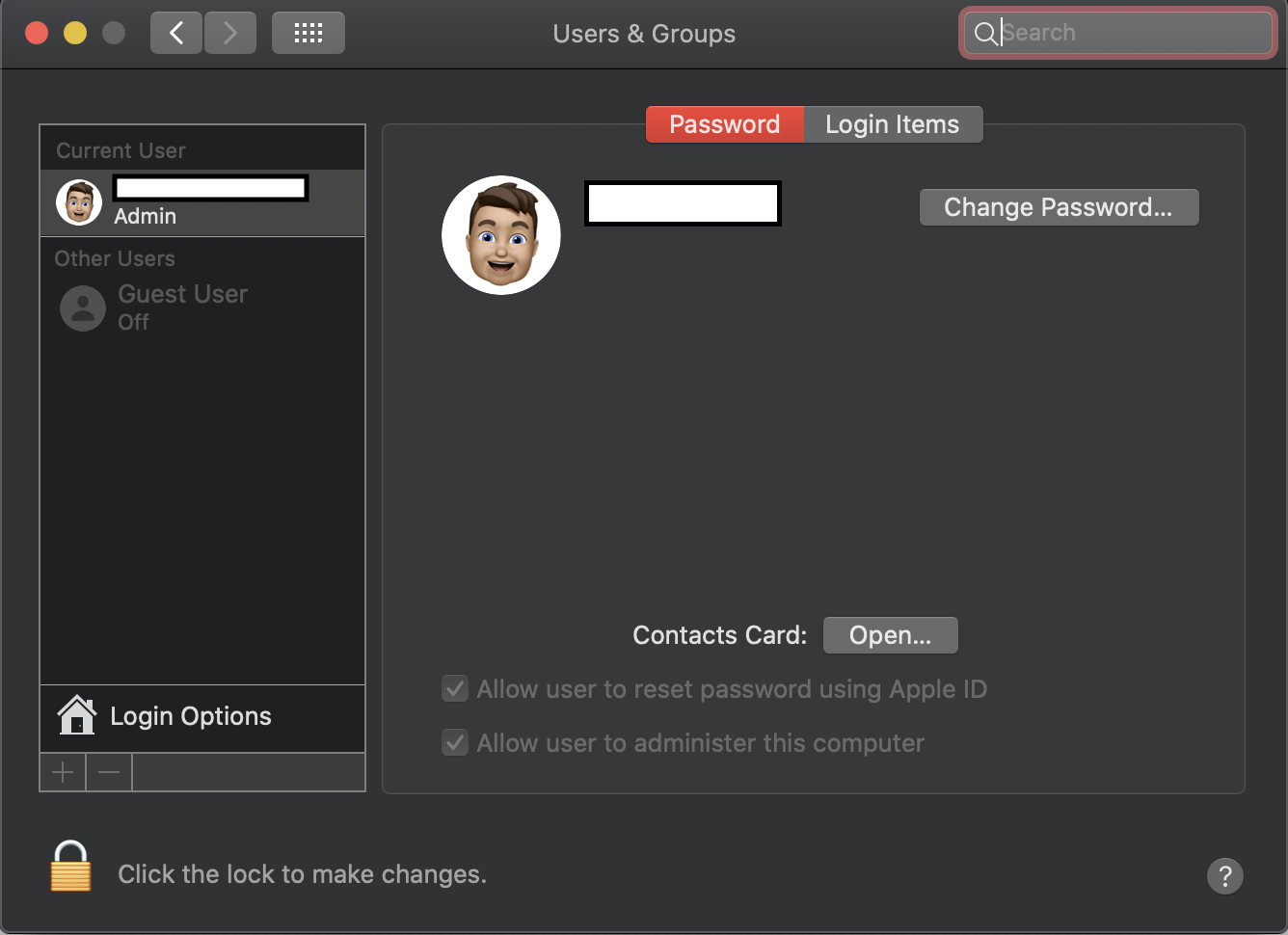Screen dimensions: 1288x935
Task: Go forward with the right chevron
Action: pyautogui.click(x=230, y=34)
